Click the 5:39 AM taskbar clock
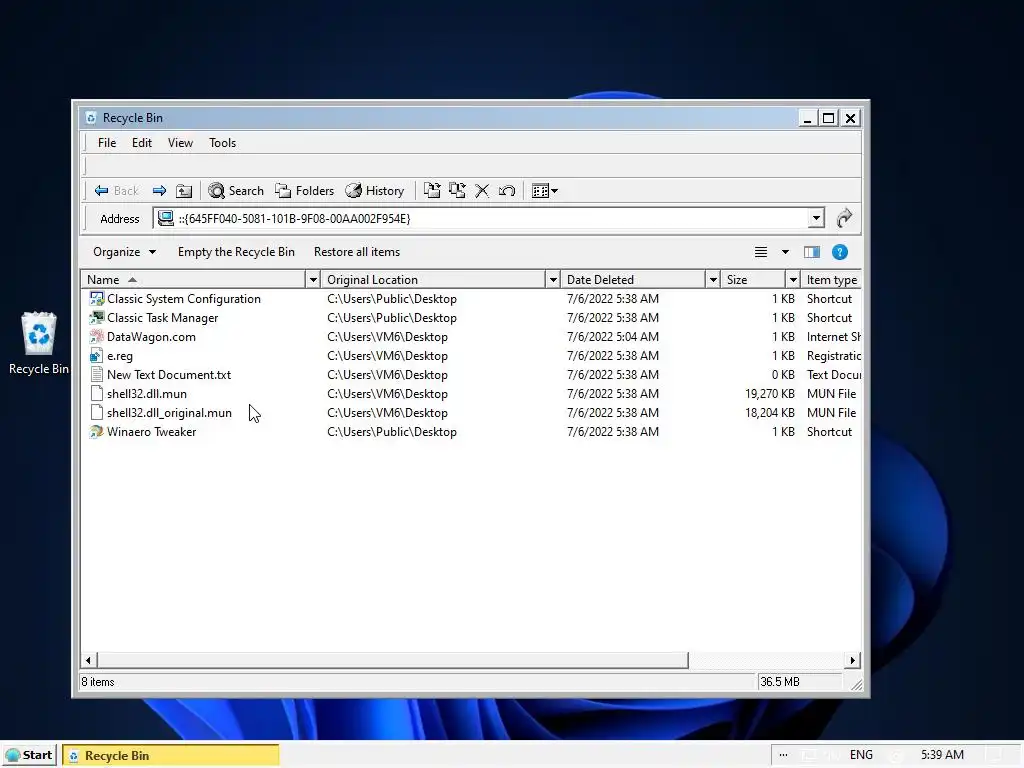This screenshot has height=768, width=1024. [x=942, y=755]
